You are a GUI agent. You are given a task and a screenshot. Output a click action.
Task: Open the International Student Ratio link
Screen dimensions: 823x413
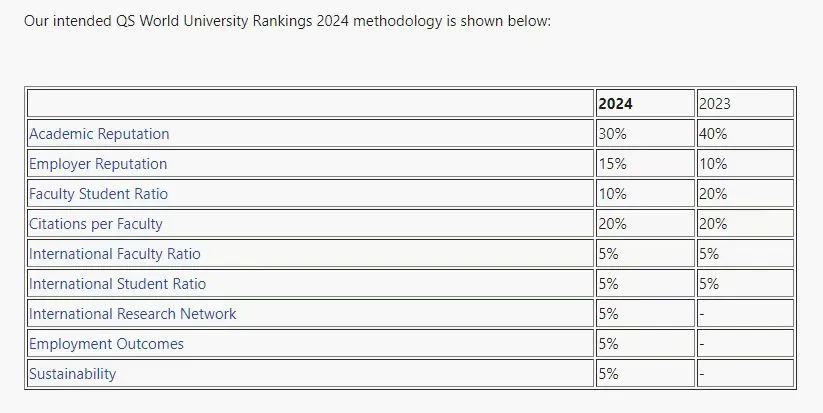[118, 283]
